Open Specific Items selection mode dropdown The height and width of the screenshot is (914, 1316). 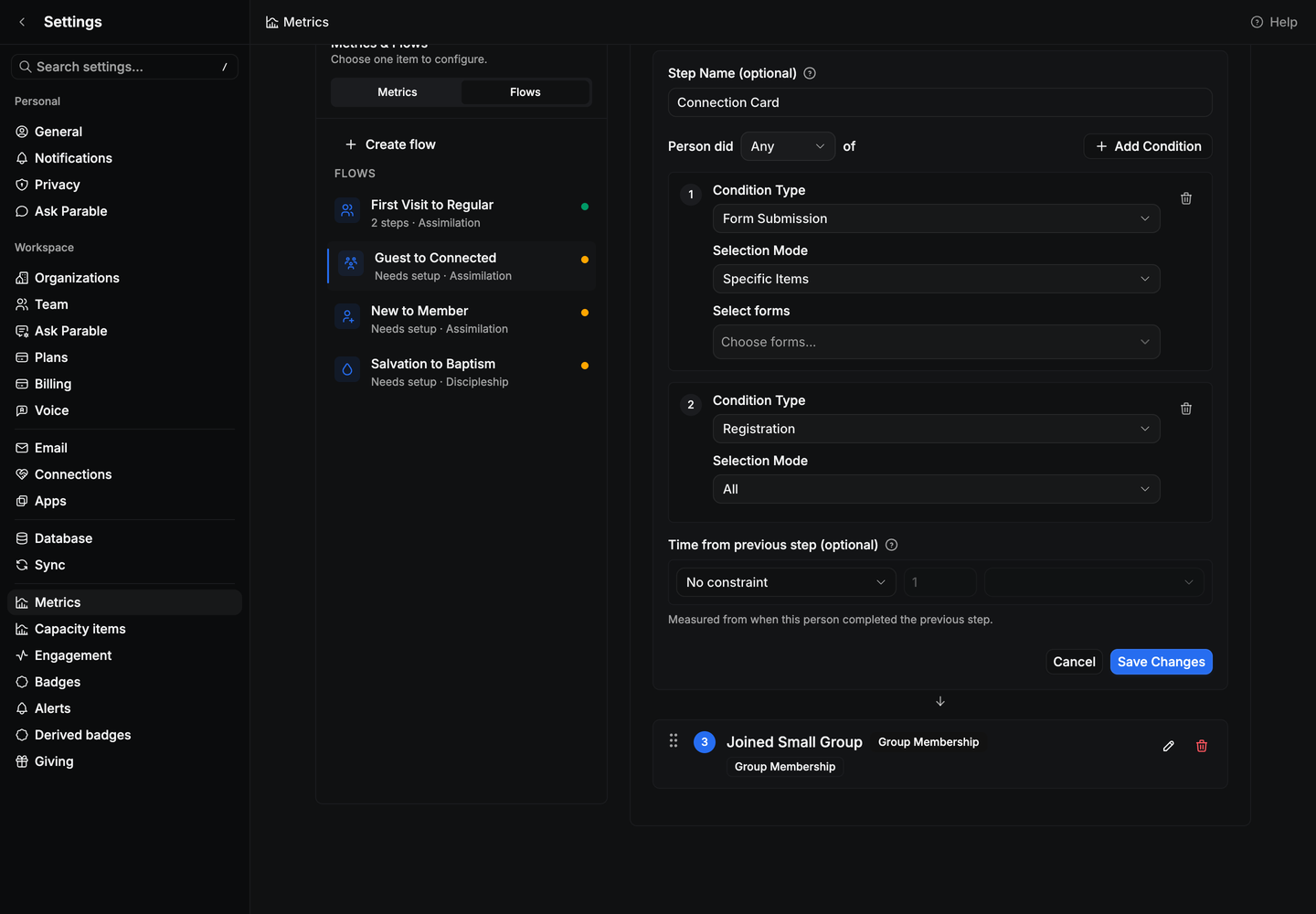coord(936,279)
